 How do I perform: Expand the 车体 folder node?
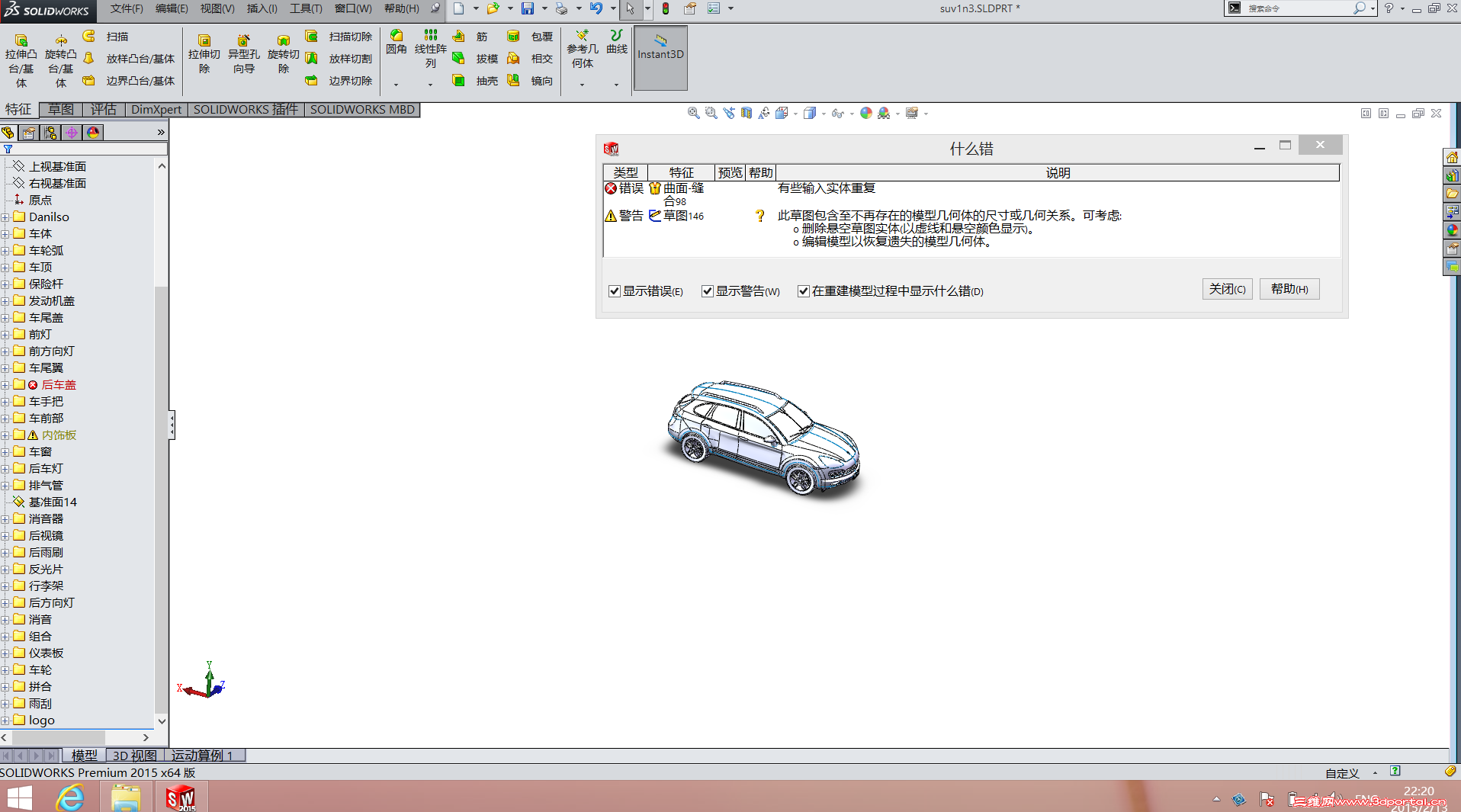click(x=5, y=234)
